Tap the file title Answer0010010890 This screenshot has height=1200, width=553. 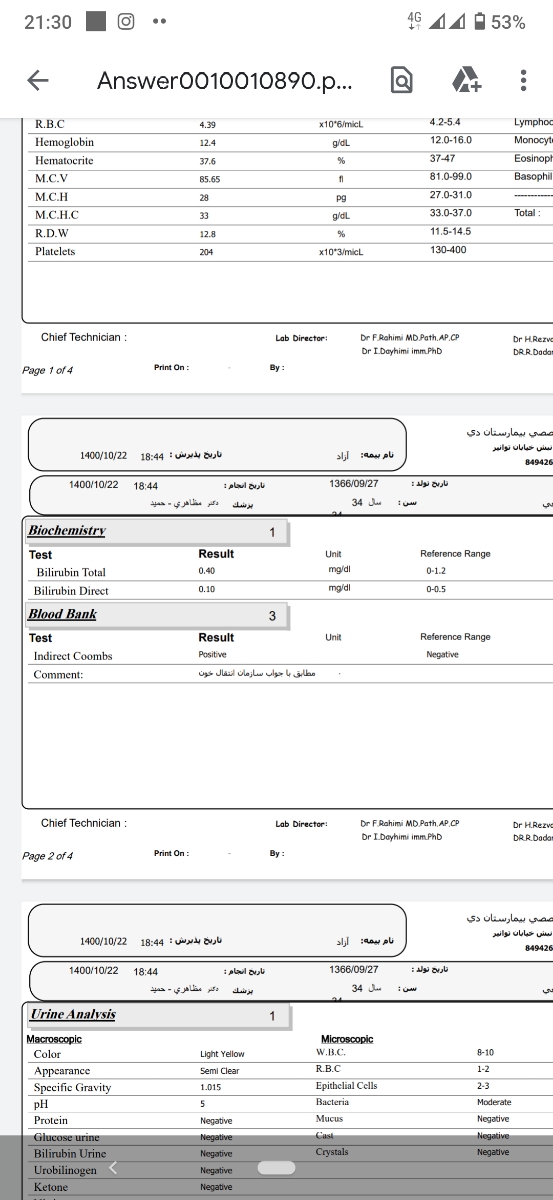pyautogui.click(x=224, y=82)
